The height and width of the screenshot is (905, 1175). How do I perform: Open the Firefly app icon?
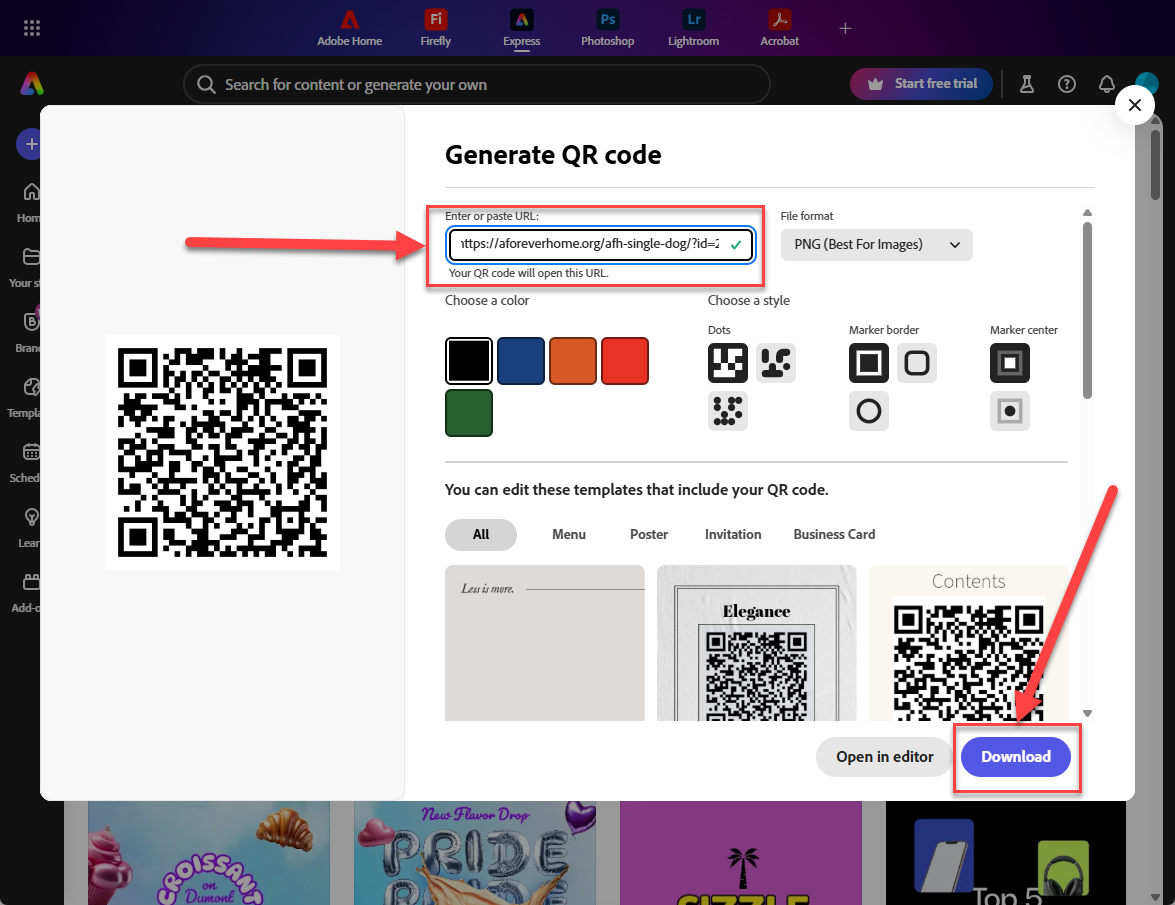point(435,20)
